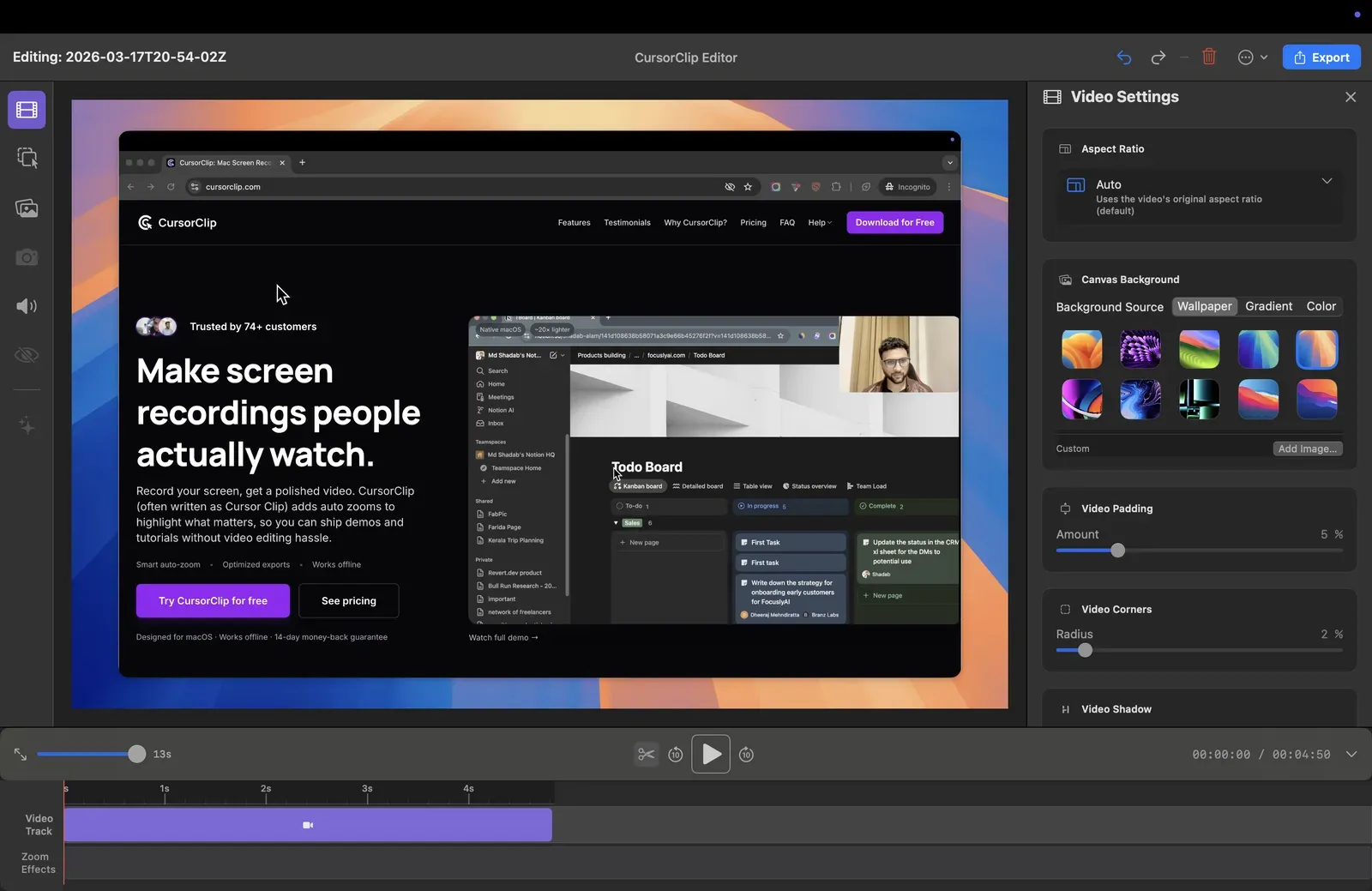Toggle the crossed-eye visibility sidebar icon
1372x891 pixels.
(x=27, y=355)
